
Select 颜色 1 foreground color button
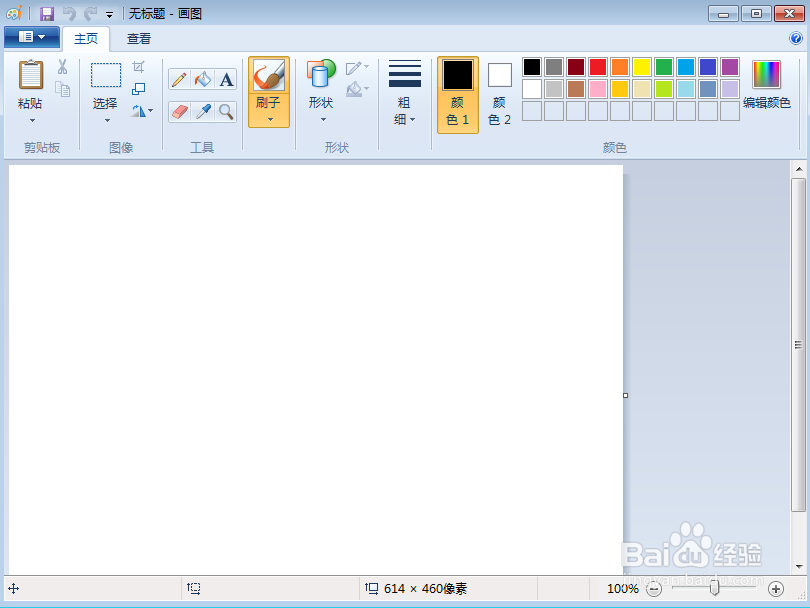pos(458,95)
